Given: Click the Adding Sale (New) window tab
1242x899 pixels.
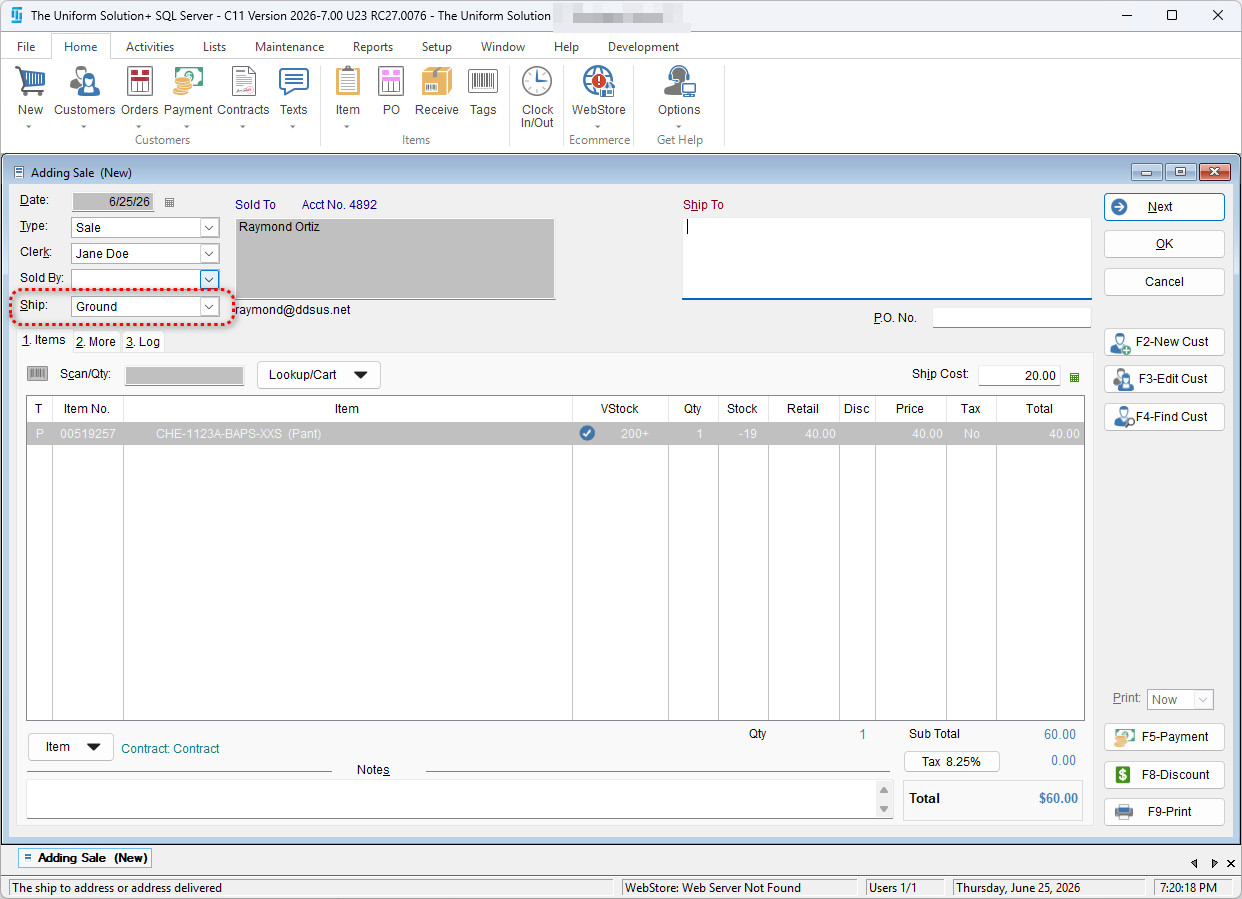Looking at the screenshot, I should pos(84,858).
